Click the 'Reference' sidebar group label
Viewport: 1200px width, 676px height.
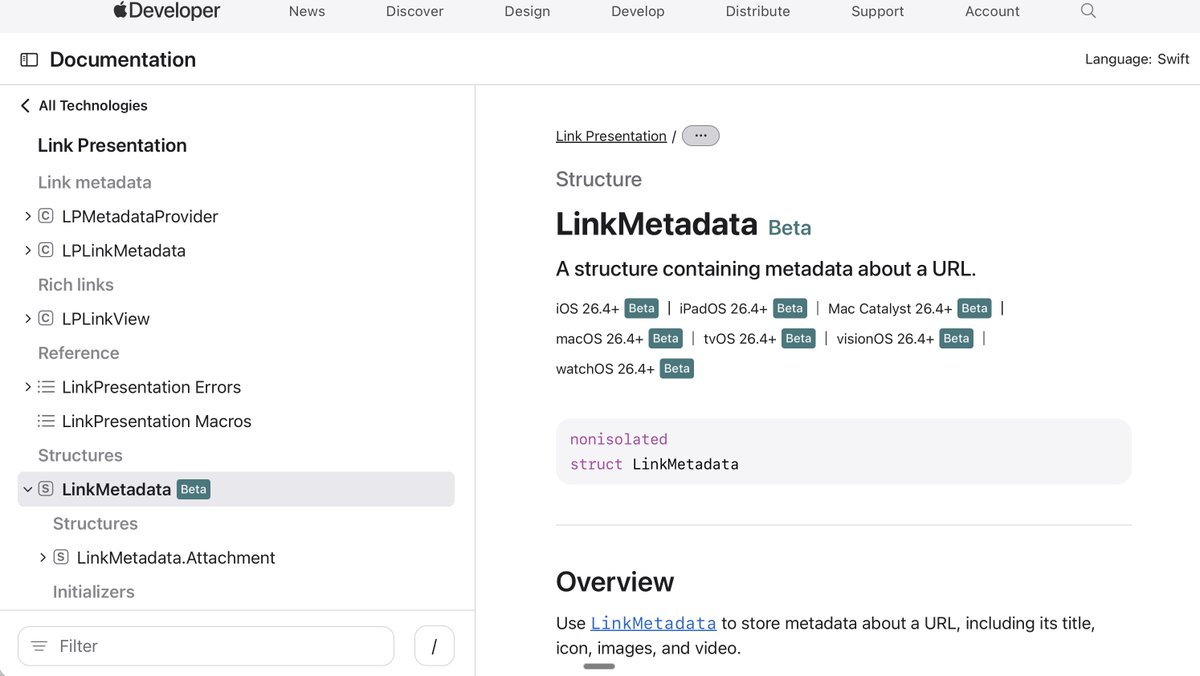pyautogui.click(x=78, y=353)
